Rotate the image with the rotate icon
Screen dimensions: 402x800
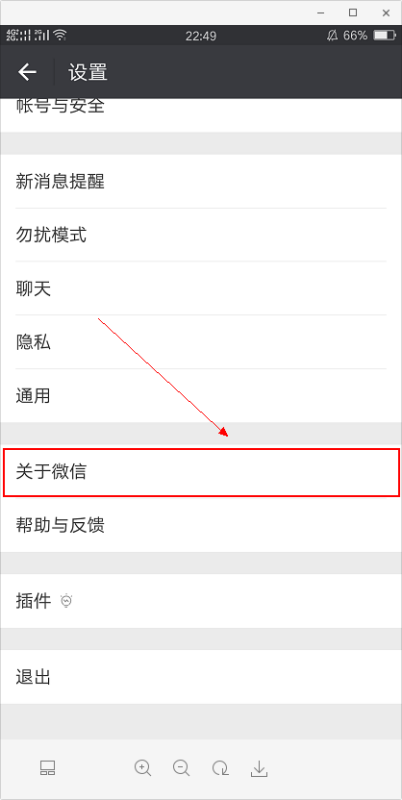click(x=220, y=767)
